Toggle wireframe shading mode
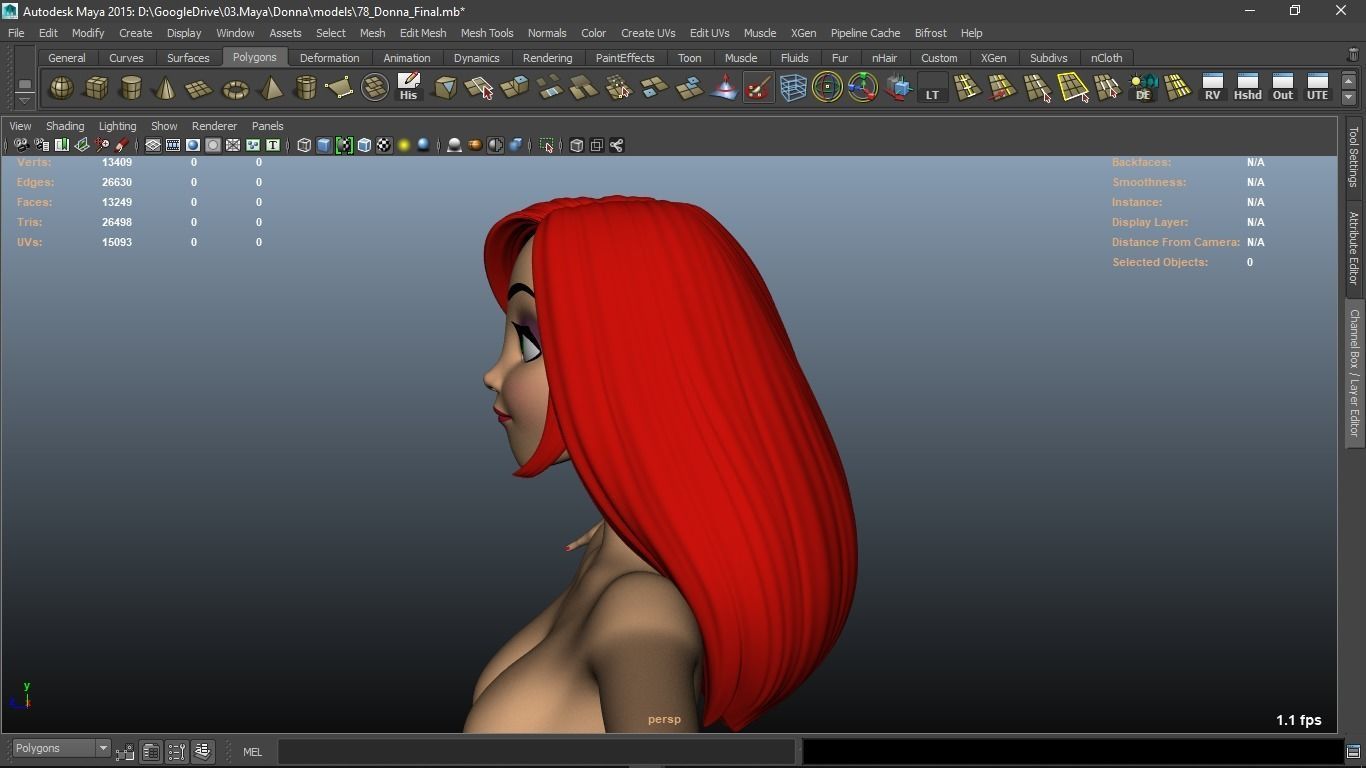The image size is (1366, 768). 304,145
